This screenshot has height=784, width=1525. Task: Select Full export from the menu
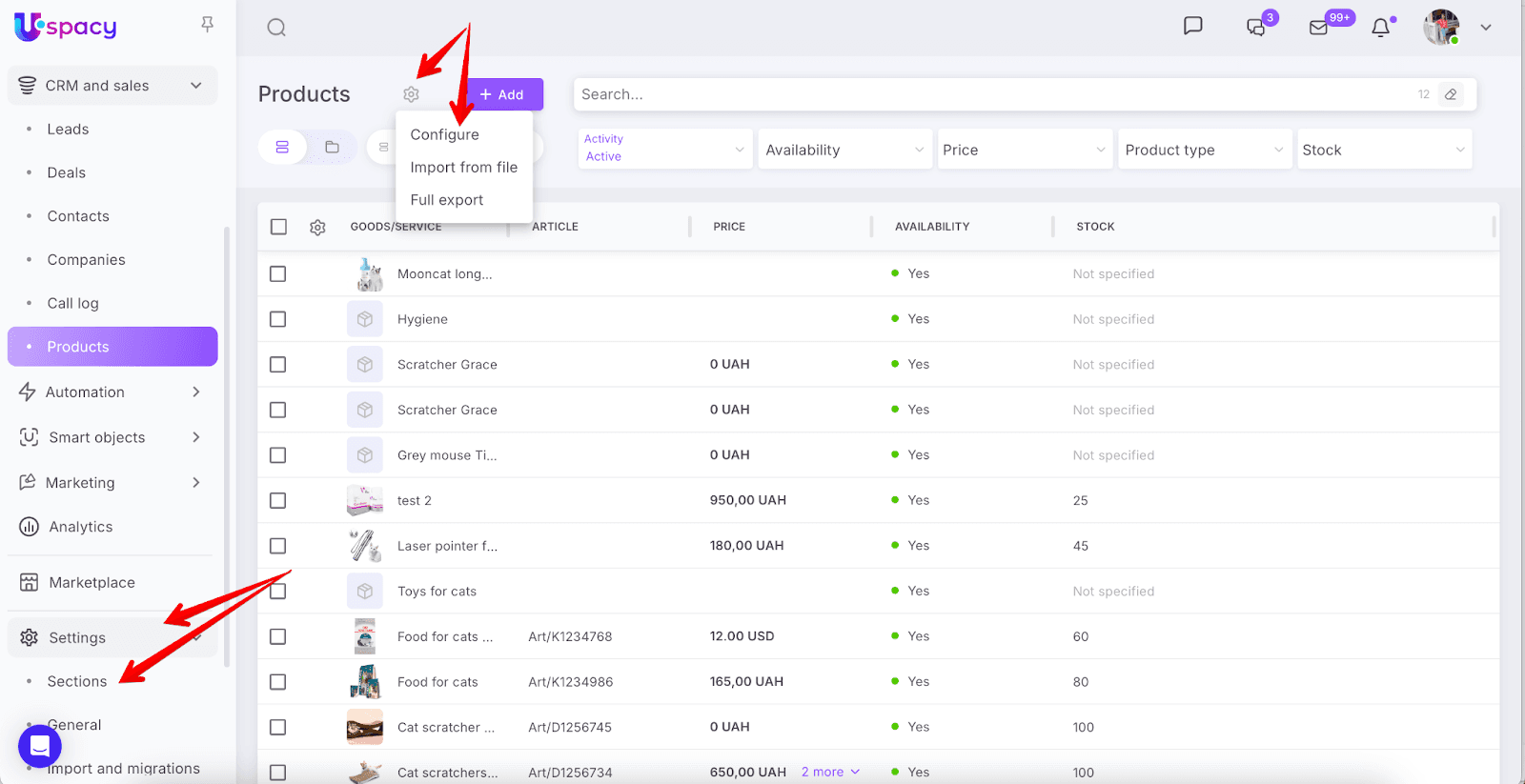(x=446, y=200)
